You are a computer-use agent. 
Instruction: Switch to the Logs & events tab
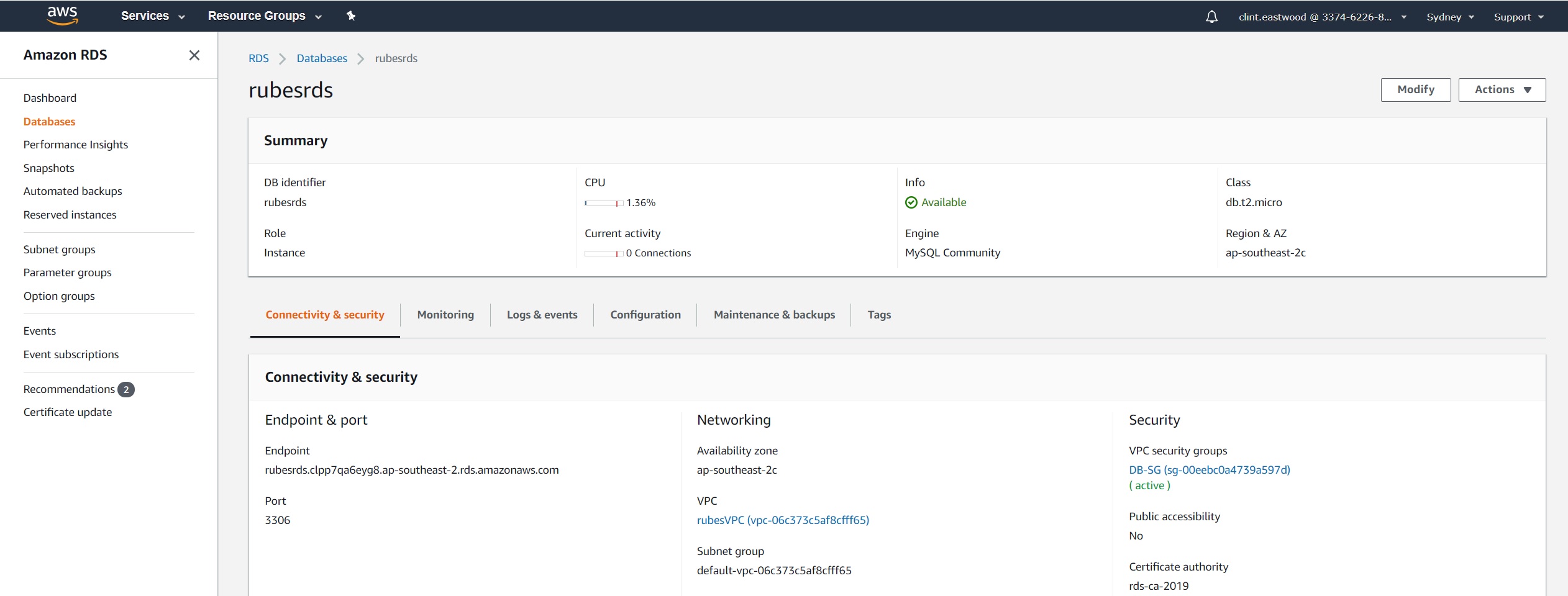542,315
